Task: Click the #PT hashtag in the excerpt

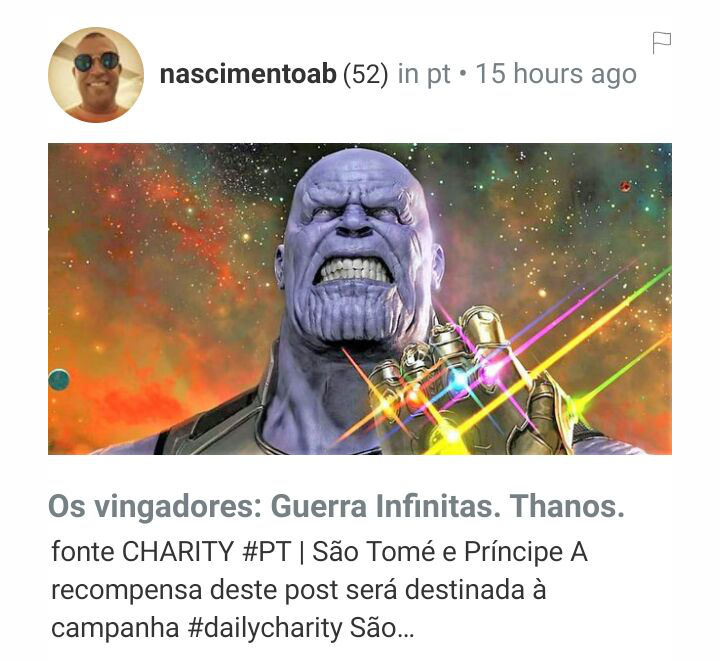Action: click(x=266, y=551)
